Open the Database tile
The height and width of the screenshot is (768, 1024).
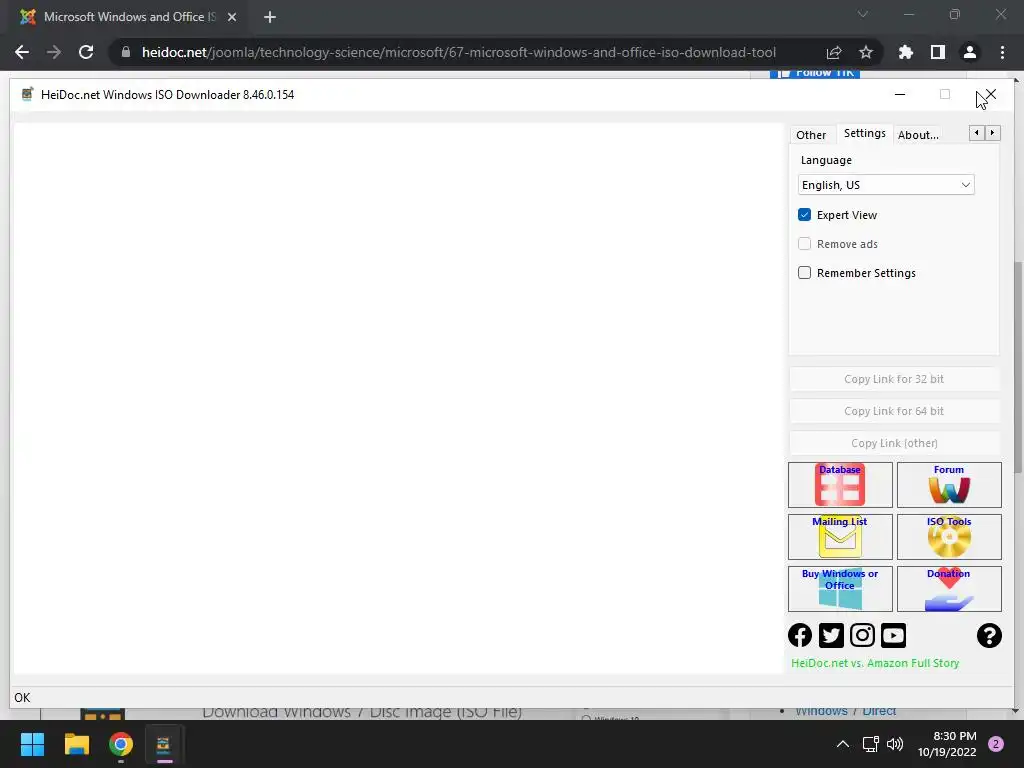[840, 485]
